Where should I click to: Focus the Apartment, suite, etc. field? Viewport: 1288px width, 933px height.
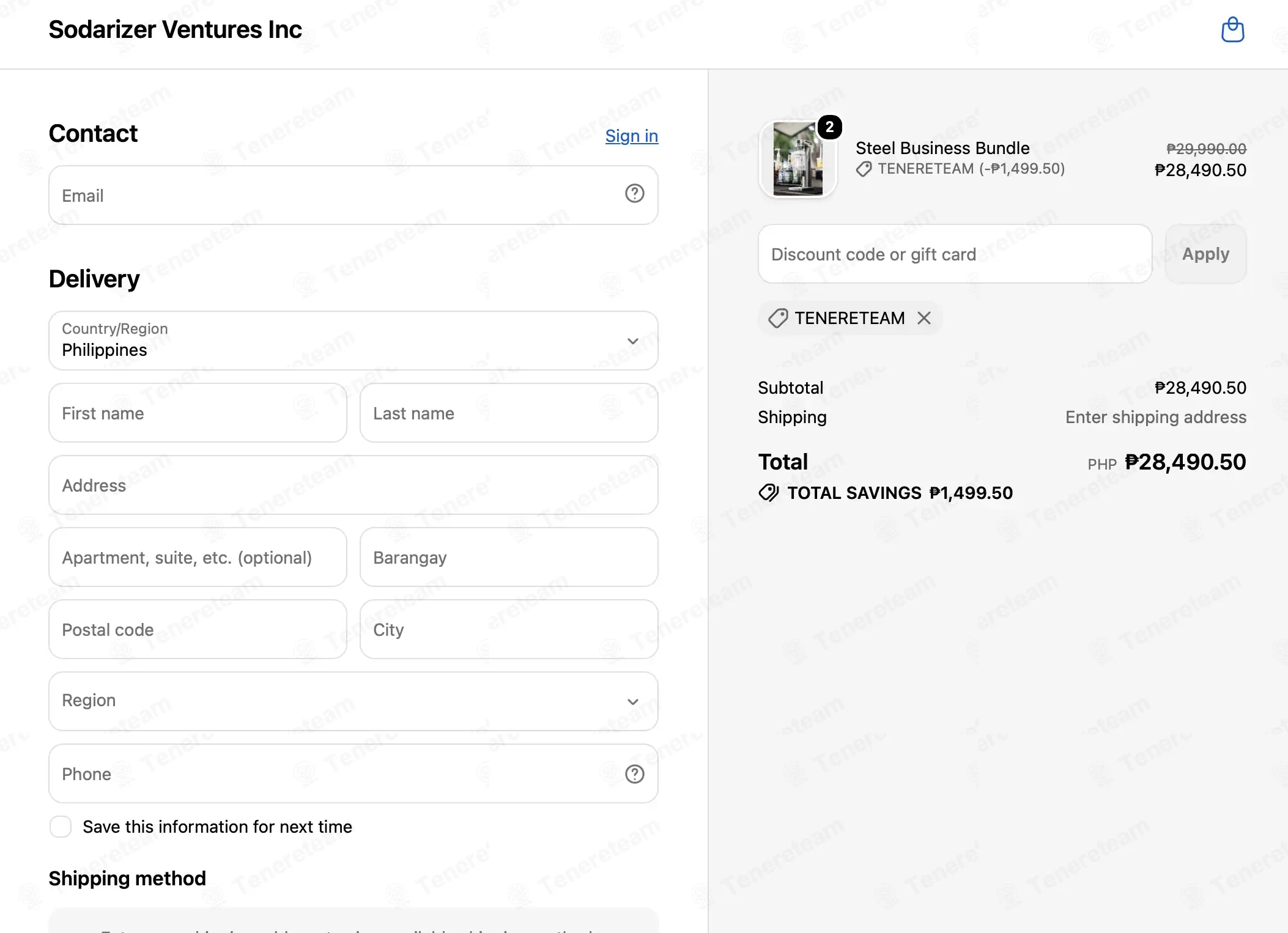click(198, 557)
